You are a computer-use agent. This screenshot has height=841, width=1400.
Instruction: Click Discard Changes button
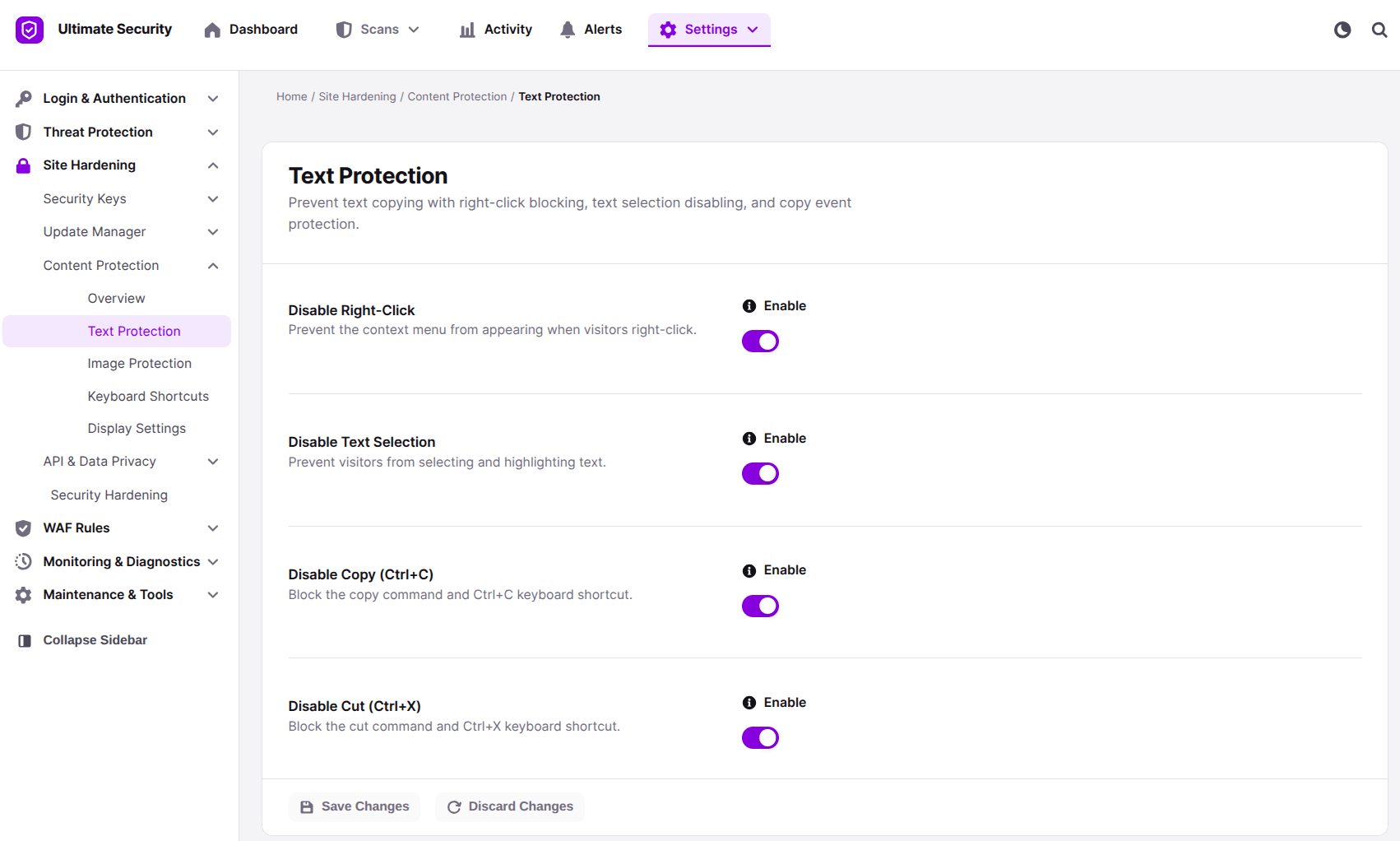pos(510,806)
